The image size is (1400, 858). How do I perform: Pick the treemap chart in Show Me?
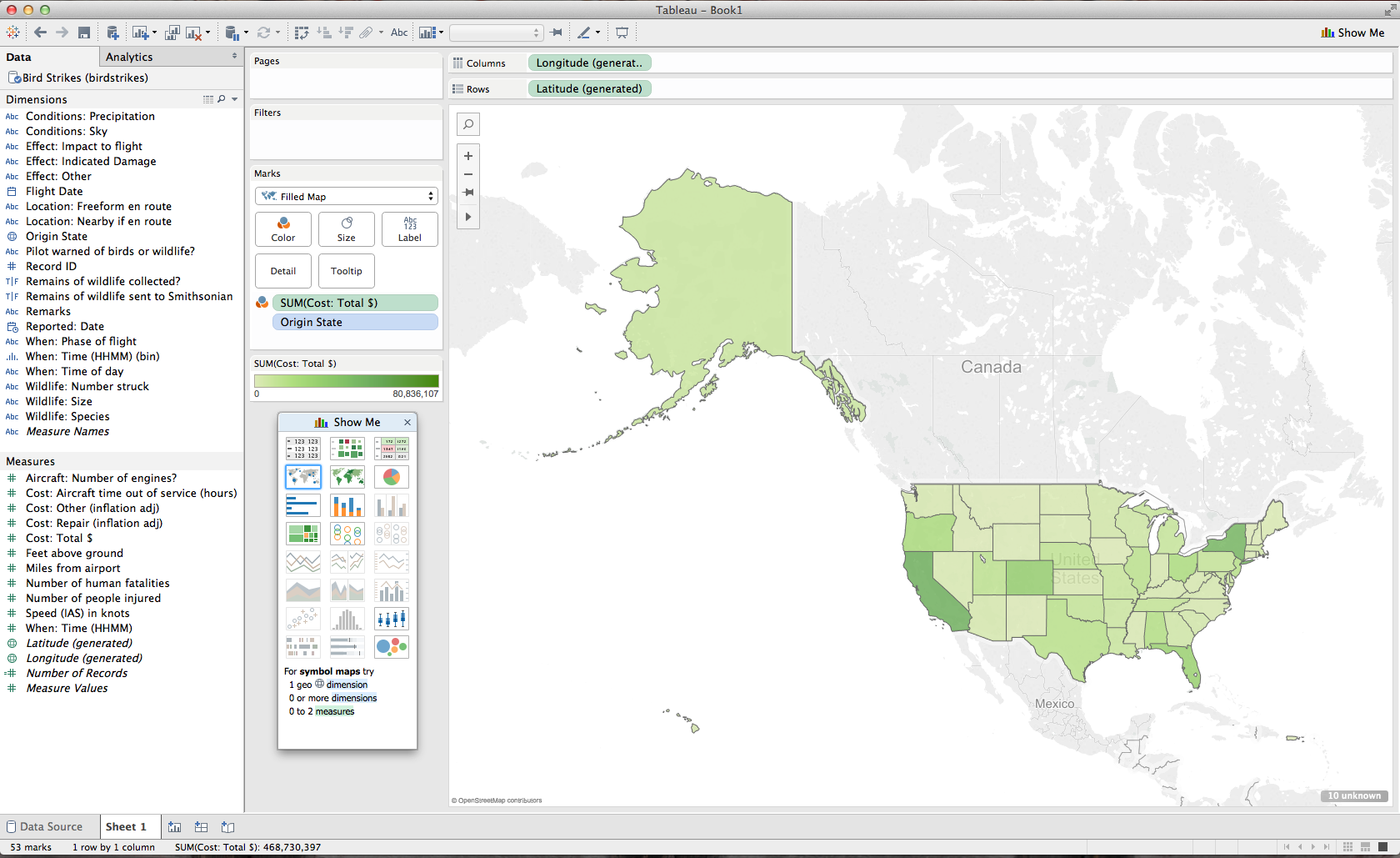[302, 534]
